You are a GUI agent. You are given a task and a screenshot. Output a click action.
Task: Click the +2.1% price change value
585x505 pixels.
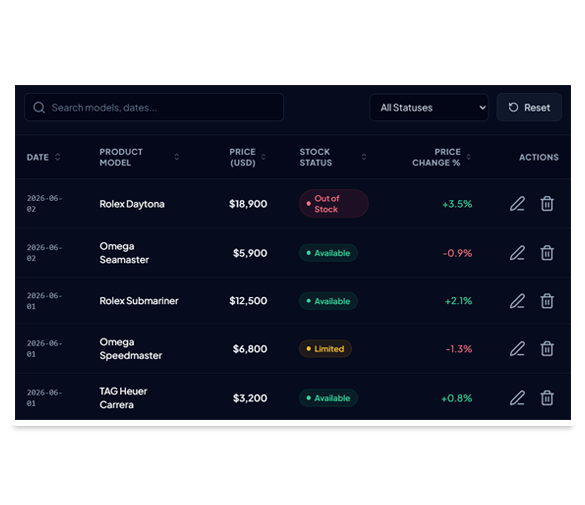458,301
